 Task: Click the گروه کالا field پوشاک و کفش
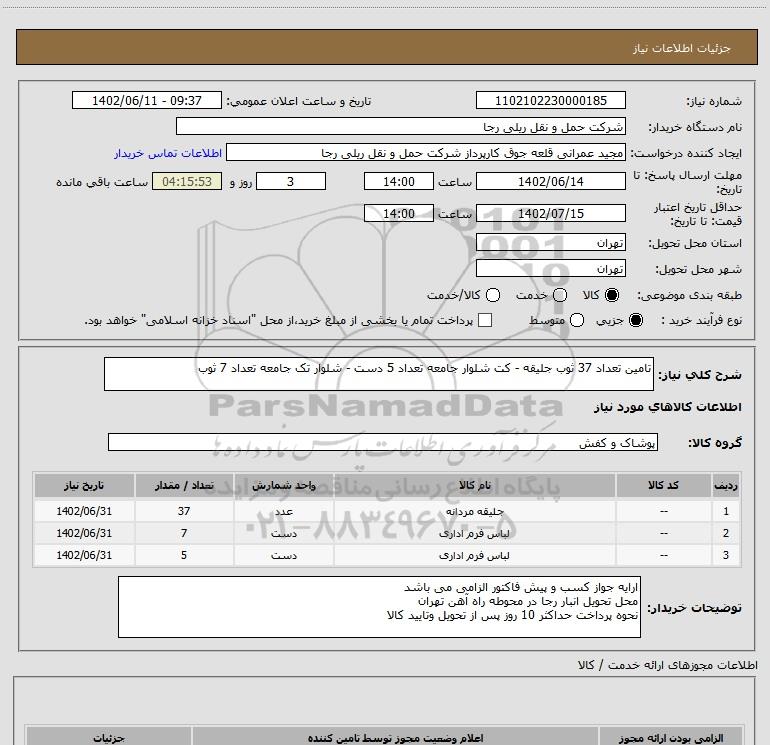tap(383, 442)
